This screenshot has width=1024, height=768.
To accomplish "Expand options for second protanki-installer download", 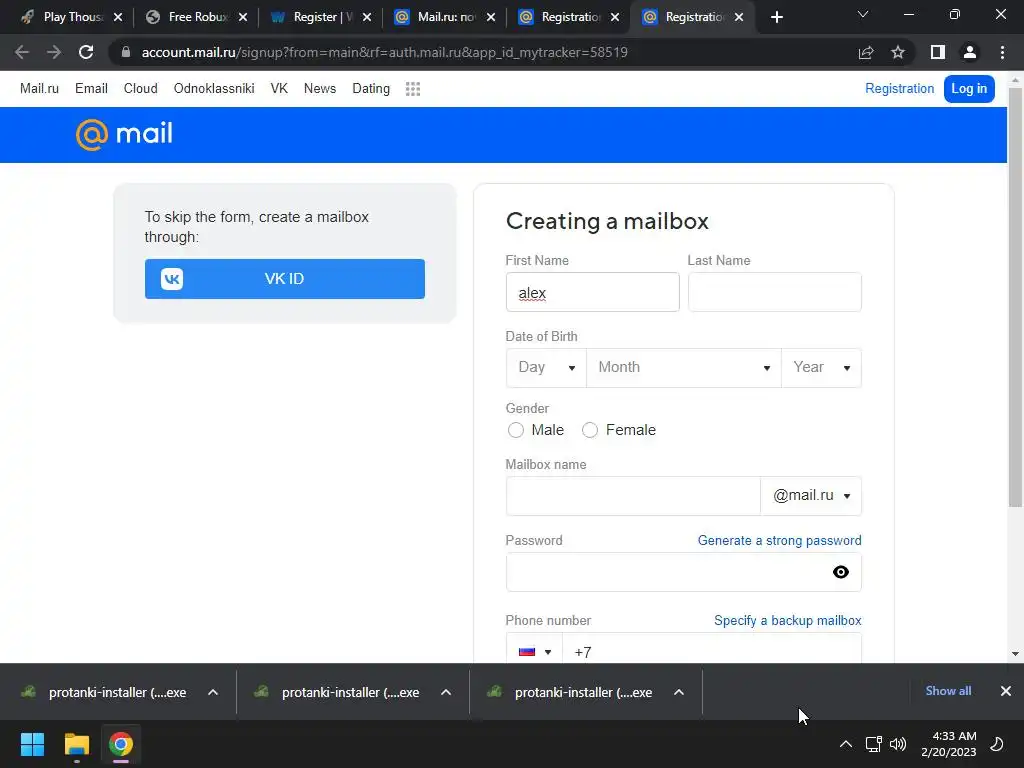I will coord(446,692).
